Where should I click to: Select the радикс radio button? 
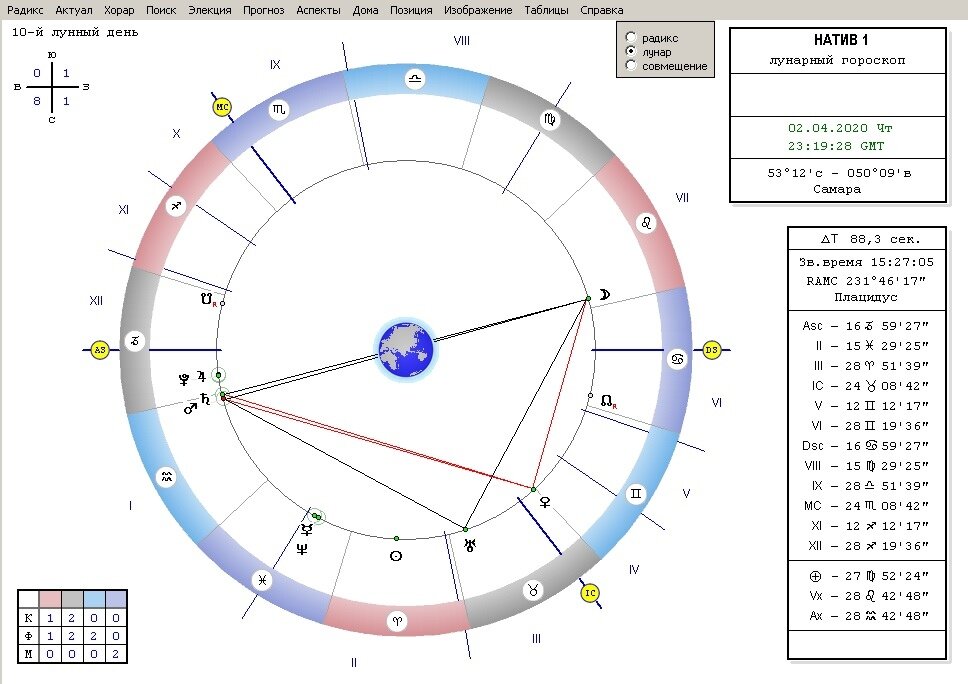point(631,37)
